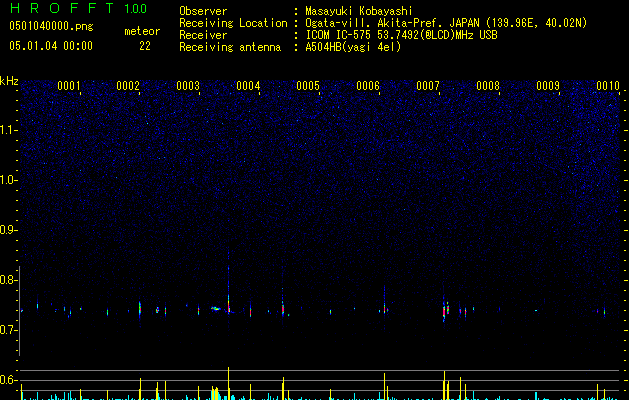
Task: Click the kHz axis unit label
Action: tap(9, 81)
